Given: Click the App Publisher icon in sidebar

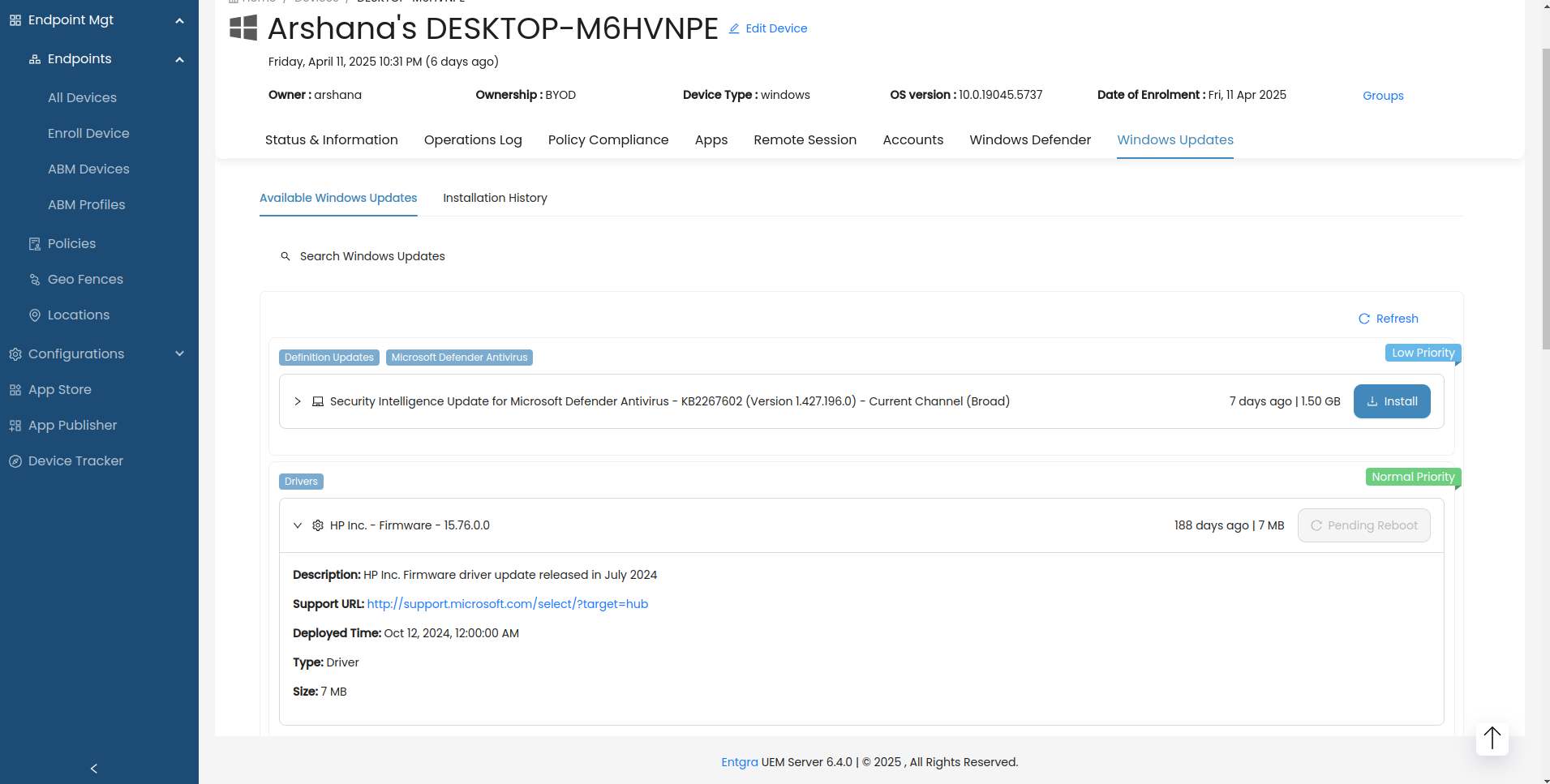Looking at the screenshot, I should click(x=15, y=426).
